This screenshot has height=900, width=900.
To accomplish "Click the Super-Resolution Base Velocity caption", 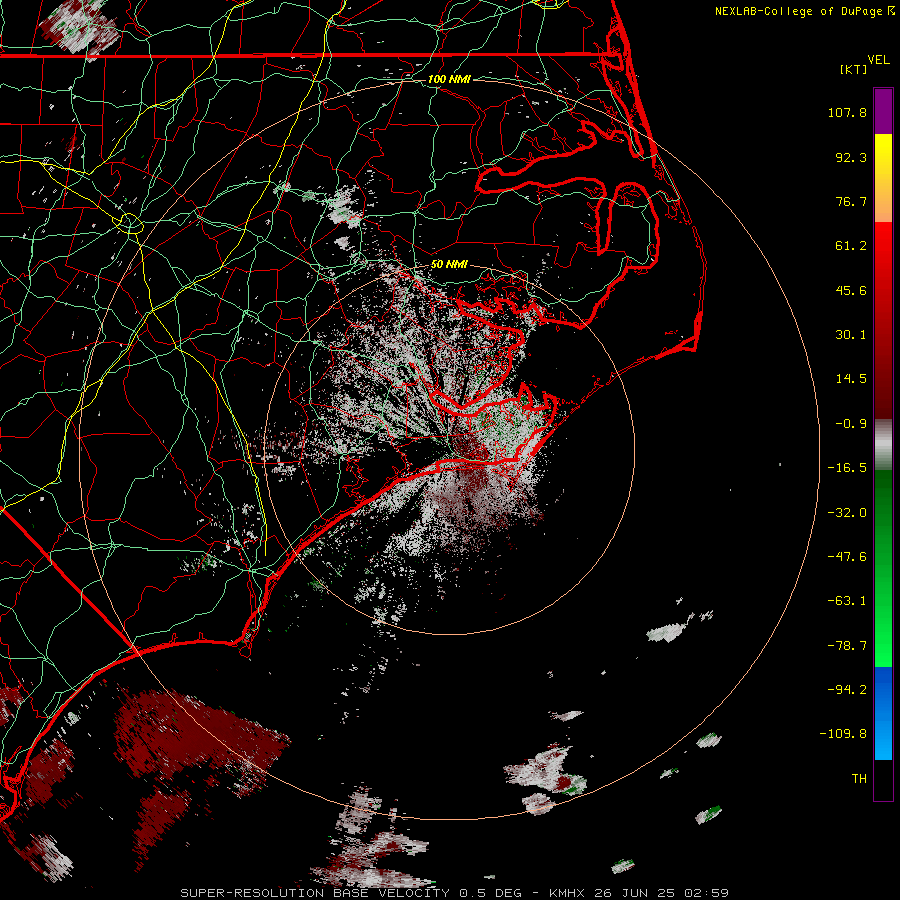I will 454,893.
